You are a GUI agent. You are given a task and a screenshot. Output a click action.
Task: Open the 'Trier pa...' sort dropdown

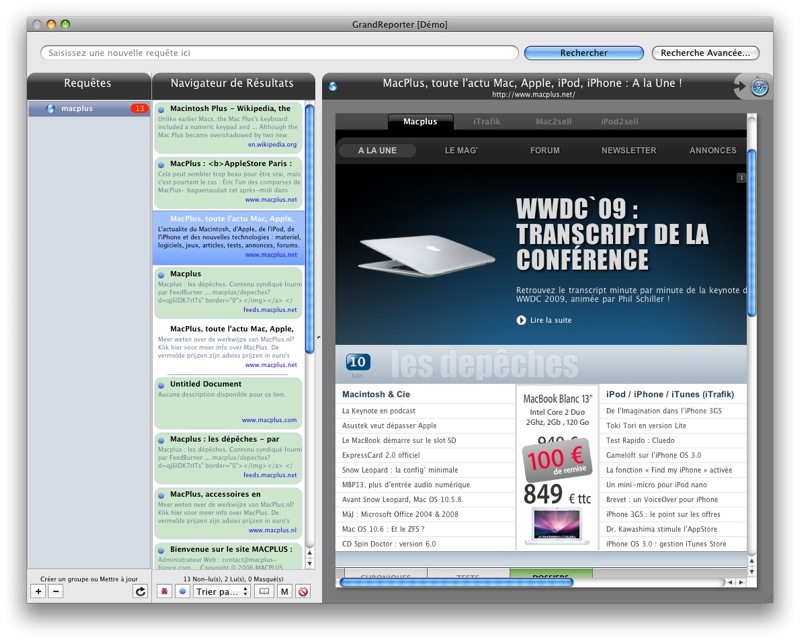coord(222,592)
